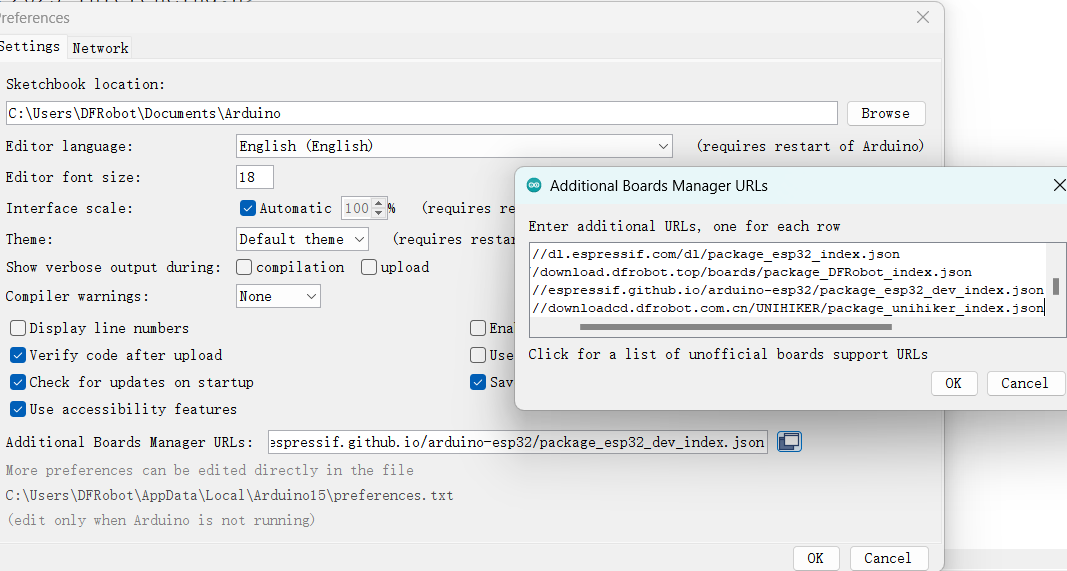
Task: Click the interface scale 100 field
Action: pyautogui.click(x=357, y=208)
